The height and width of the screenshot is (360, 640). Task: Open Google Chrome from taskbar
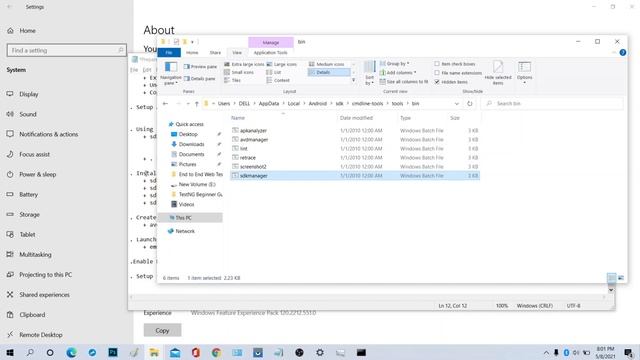click(216, 352)
